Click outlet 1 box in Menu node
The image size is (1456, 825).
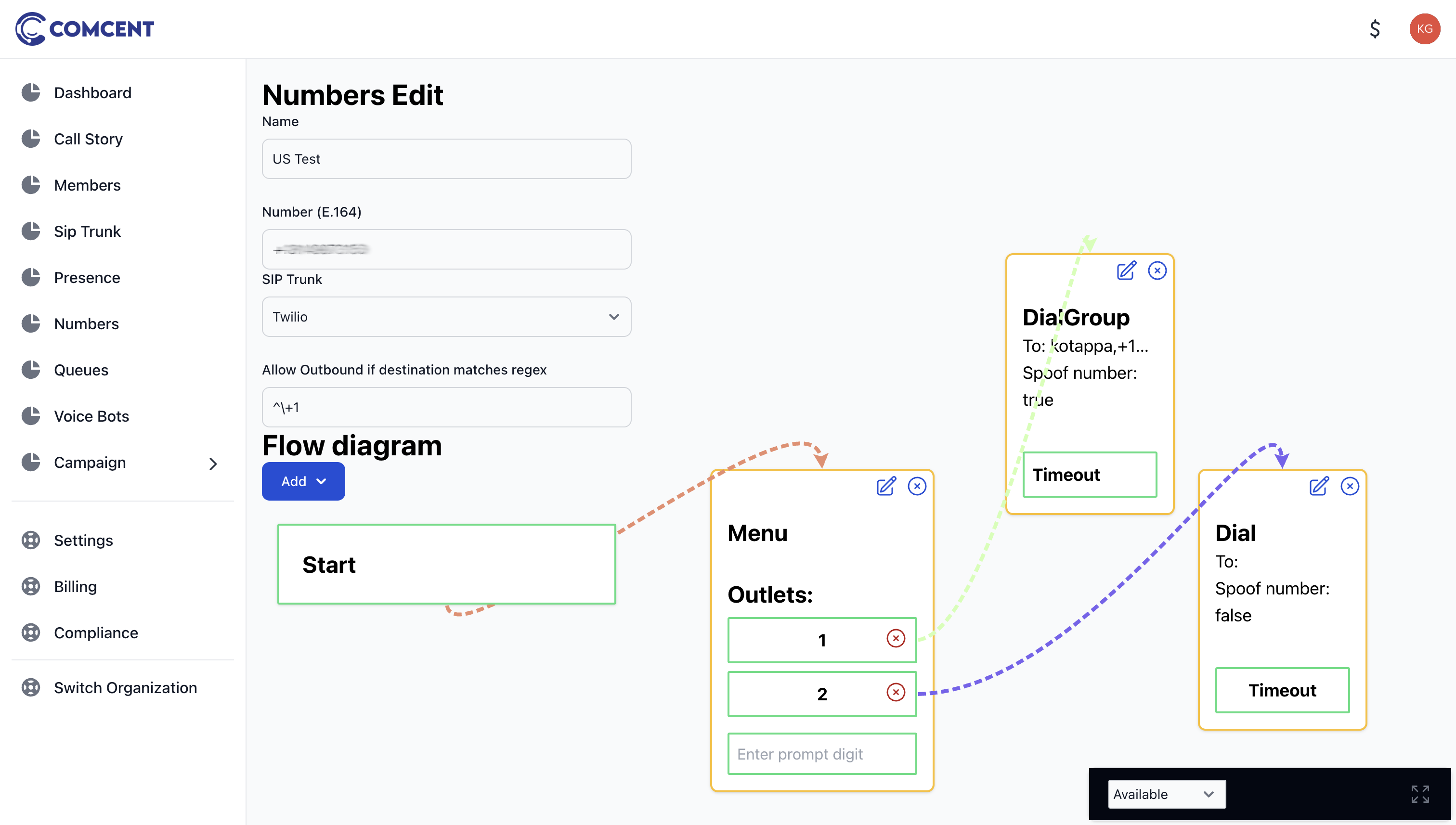822,640
